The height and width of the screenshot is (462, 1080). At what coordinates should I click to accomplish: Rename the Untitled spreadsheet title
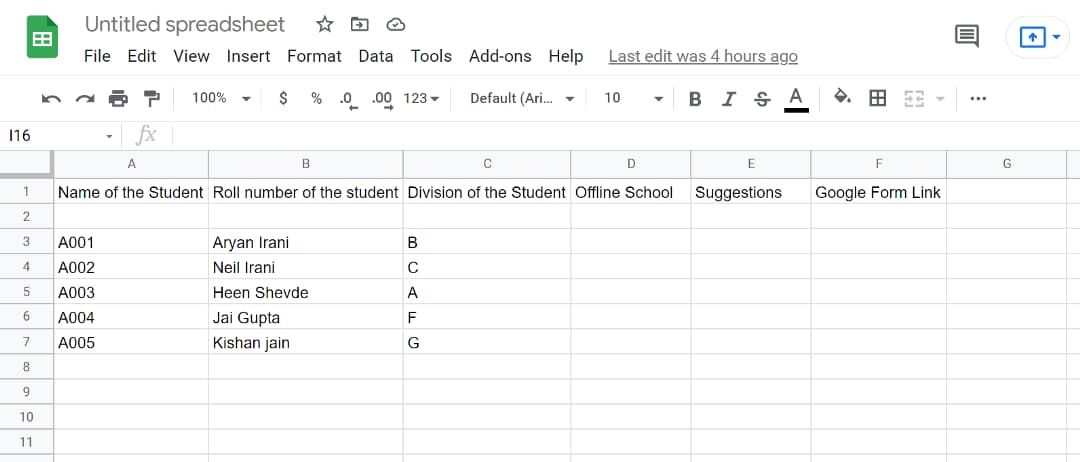(x=185, y=25)
